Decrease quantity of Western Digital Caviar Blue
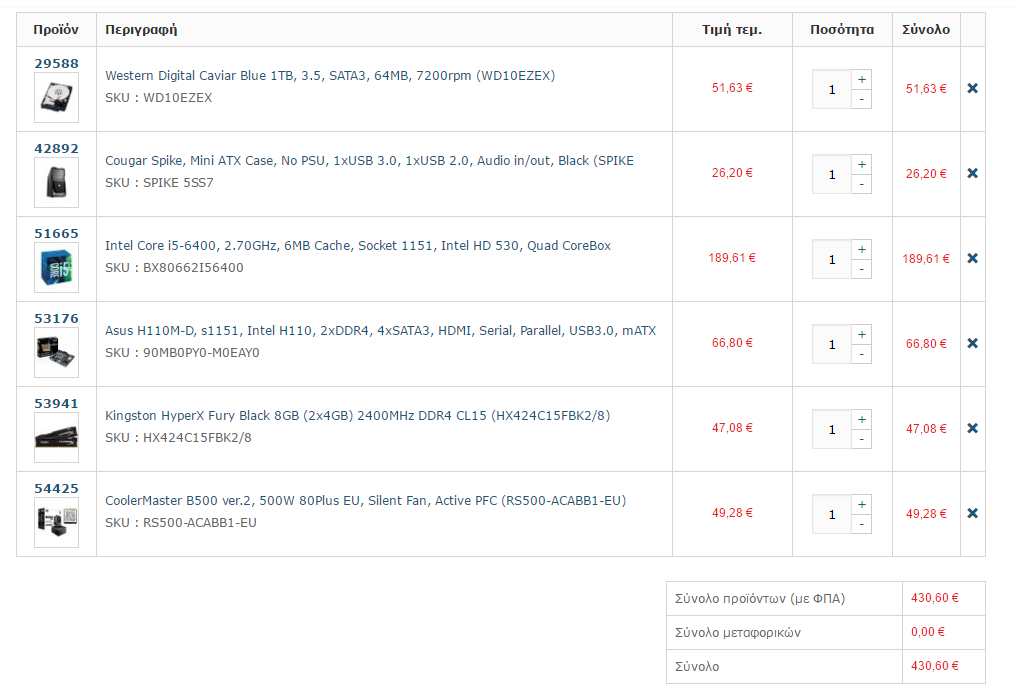This screenshot has width=1018, height=697. point(862,99)
